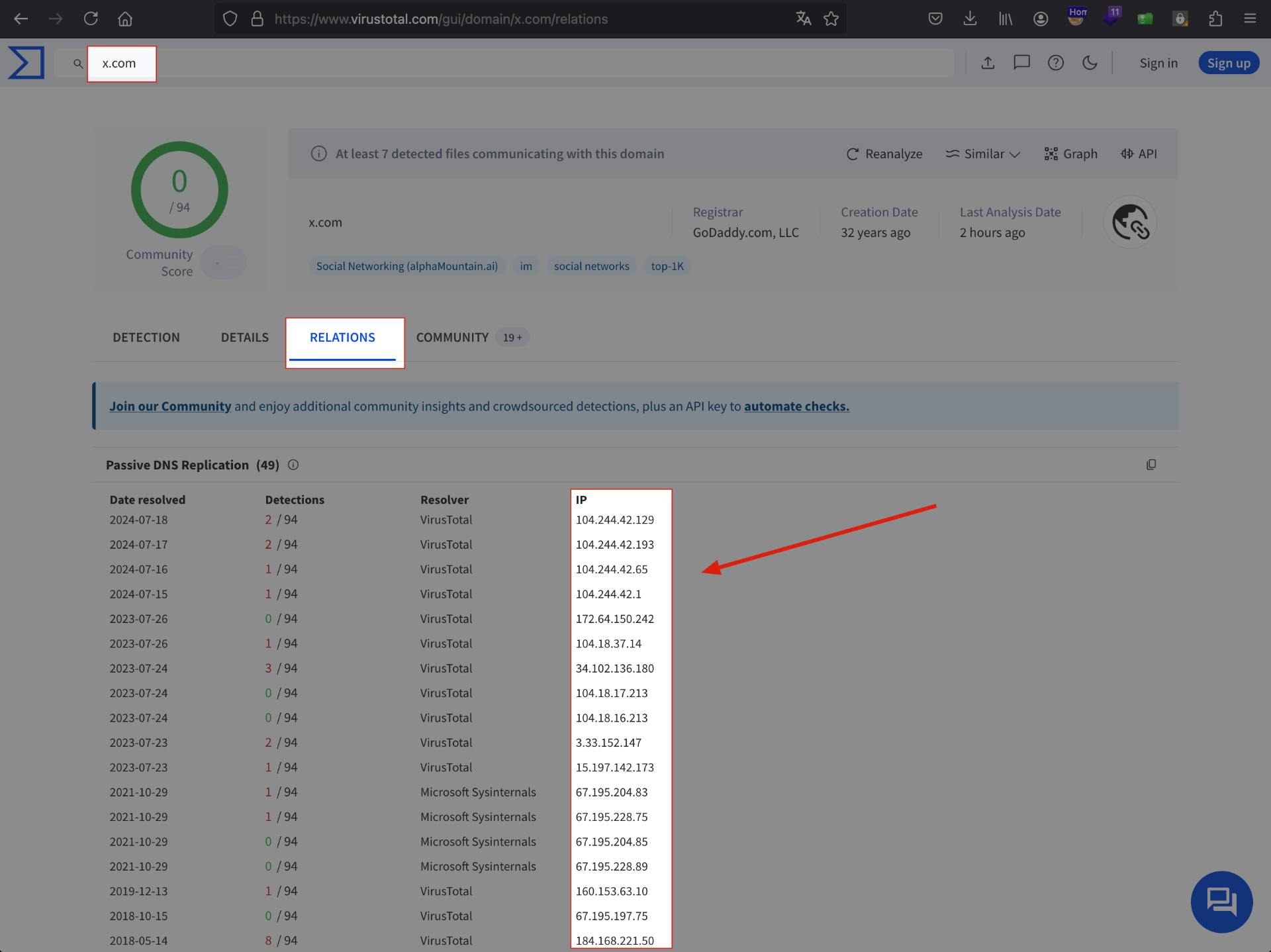Click the Sign up button

(x=1229, y=63)
